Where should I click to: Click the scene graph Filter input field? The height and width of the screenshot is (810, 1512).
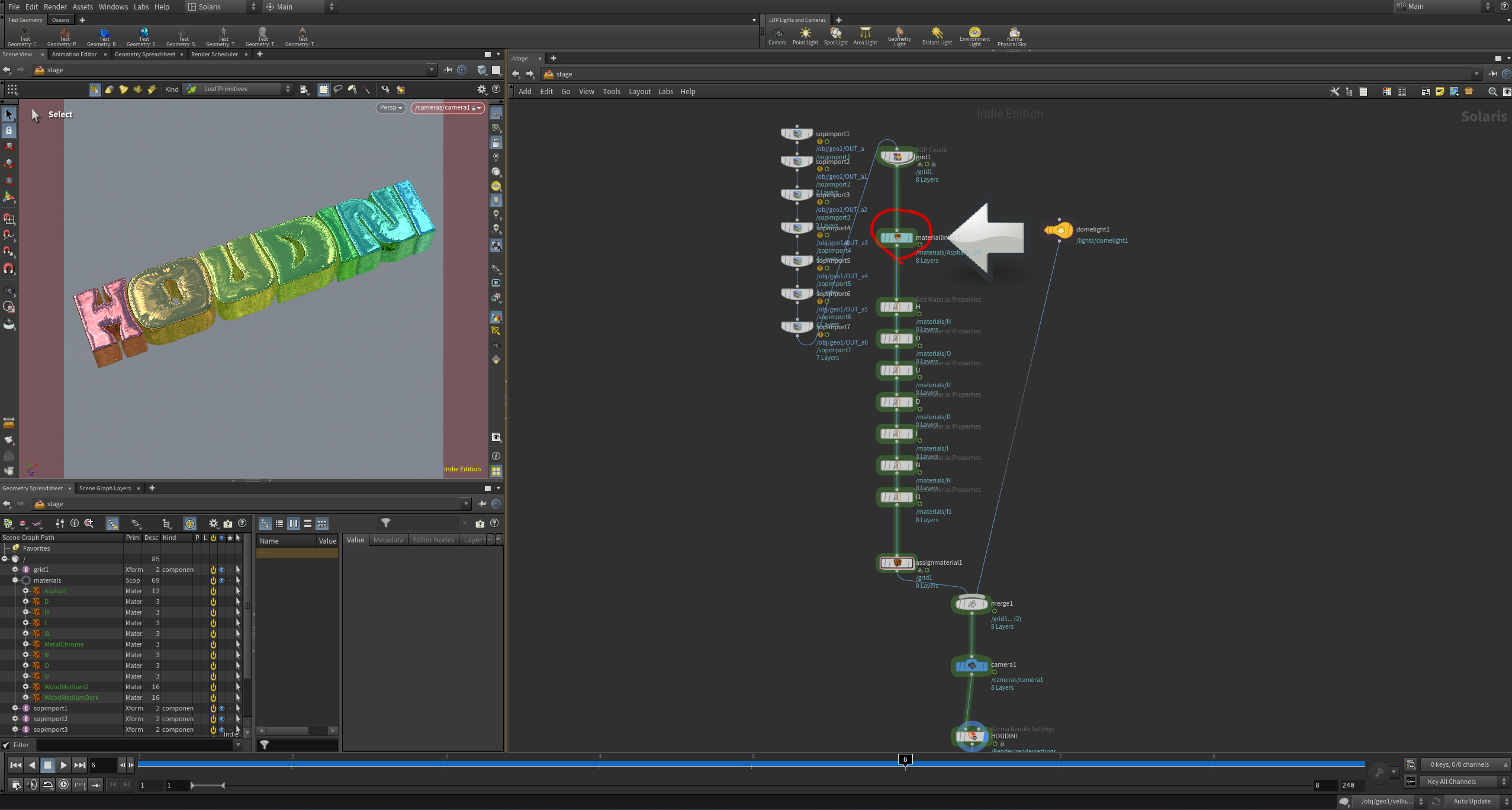click(136, 745)
